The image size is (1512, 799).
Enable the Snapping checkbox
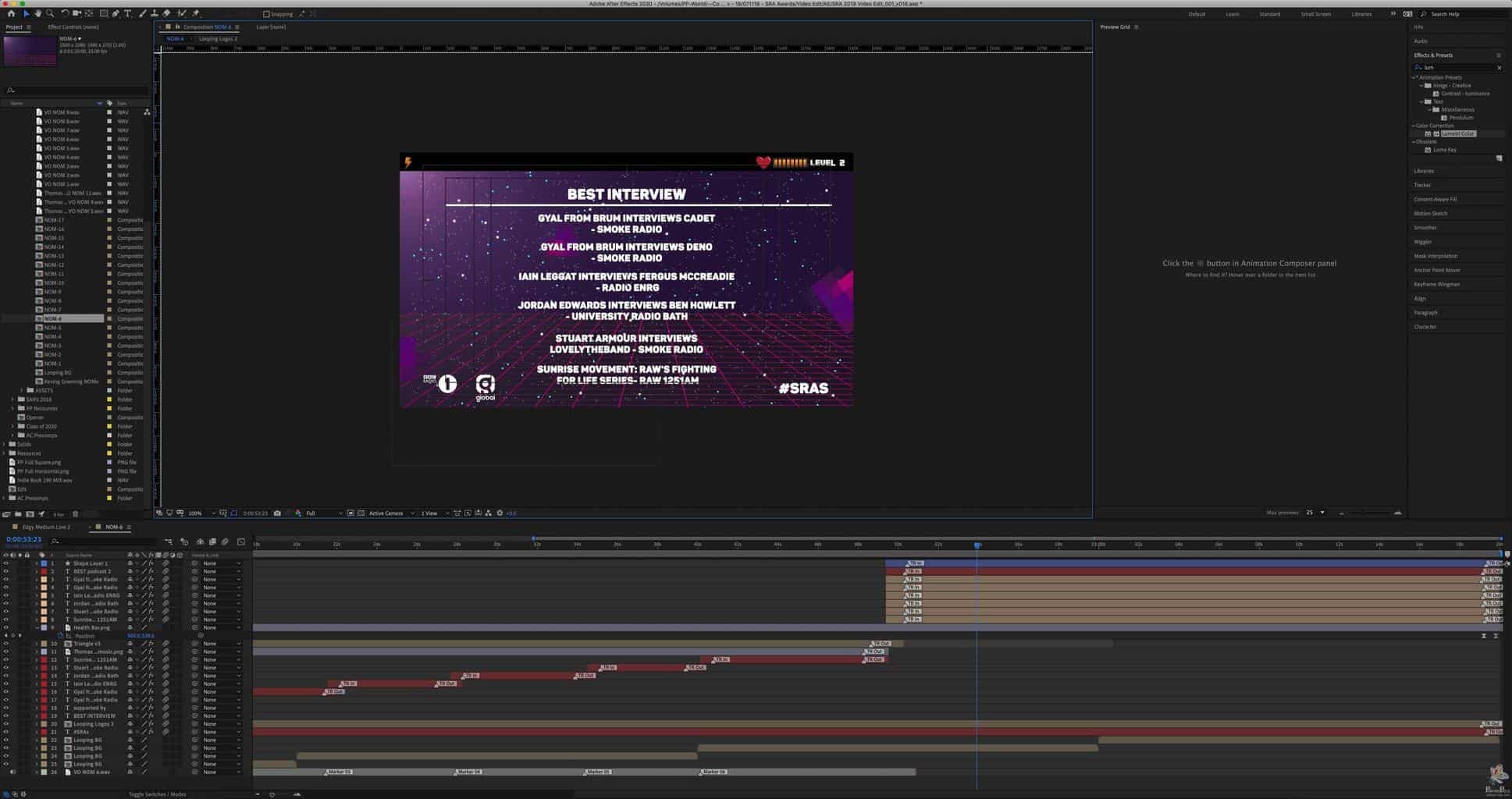click(266, 14)
